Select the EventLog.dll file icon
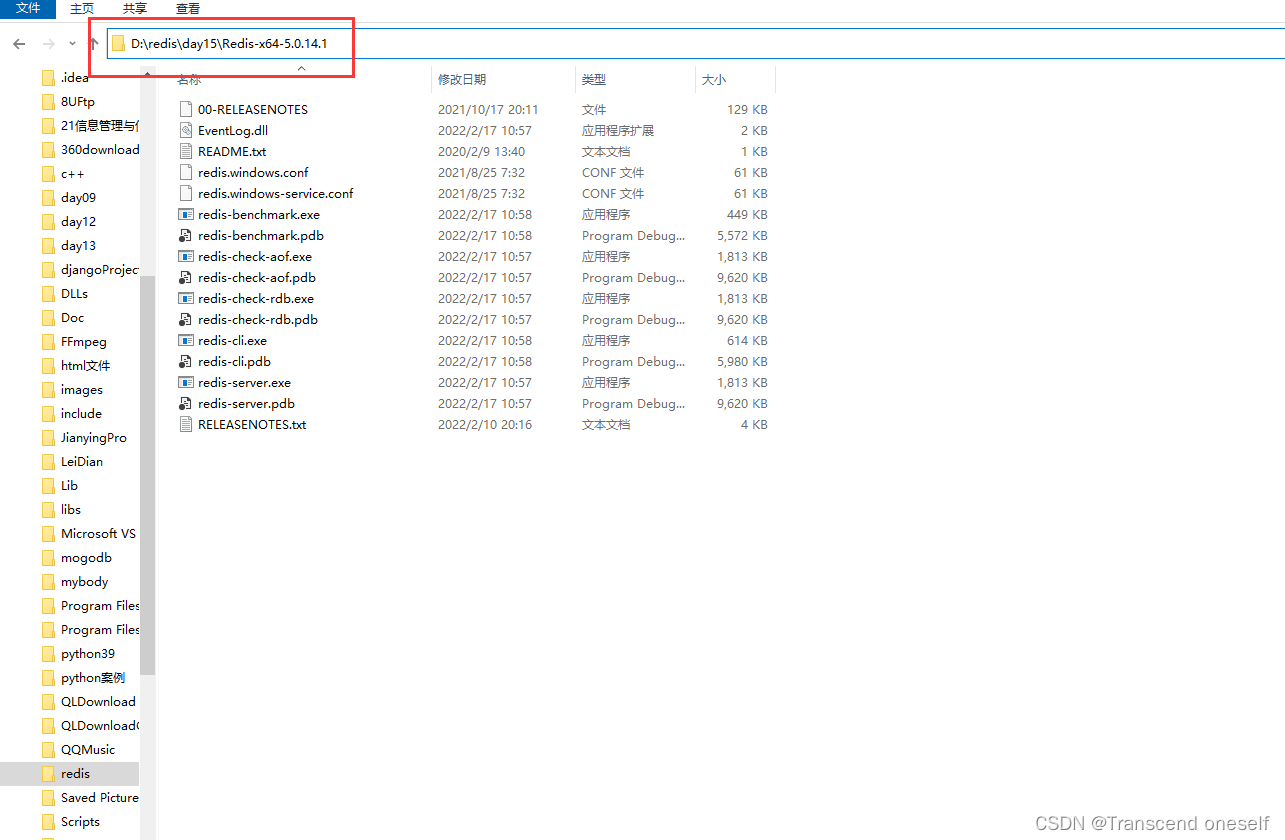Viewport: 1285px width, 840px height. point(186,130)
